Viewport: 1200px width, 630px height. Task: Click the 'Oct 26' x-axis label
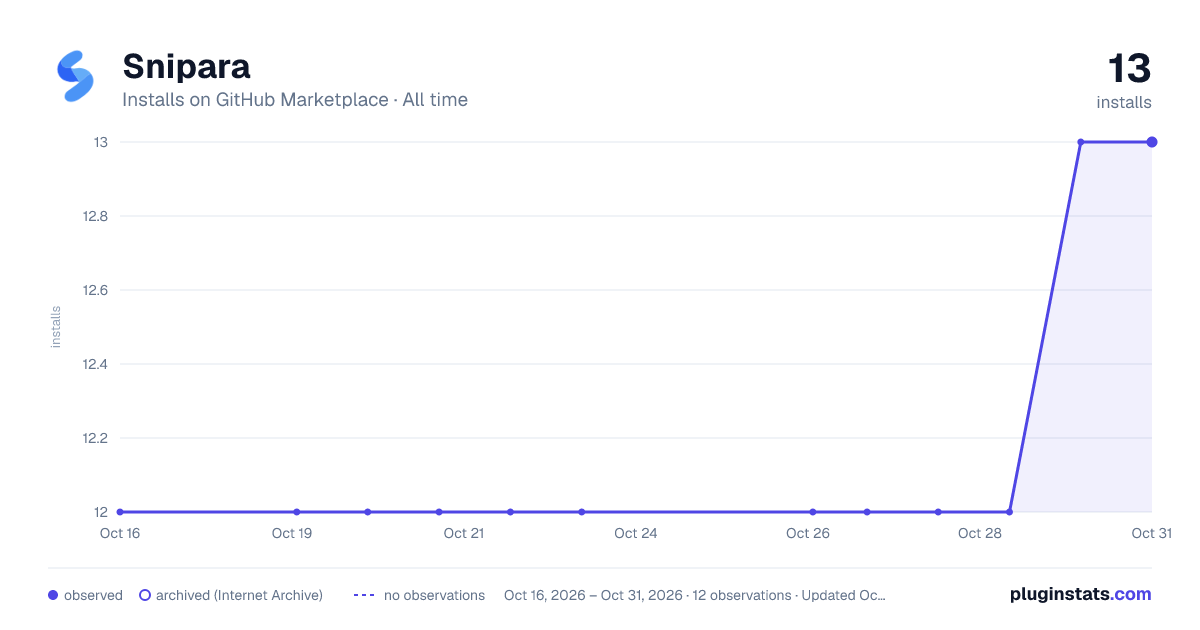coord(808,533)
